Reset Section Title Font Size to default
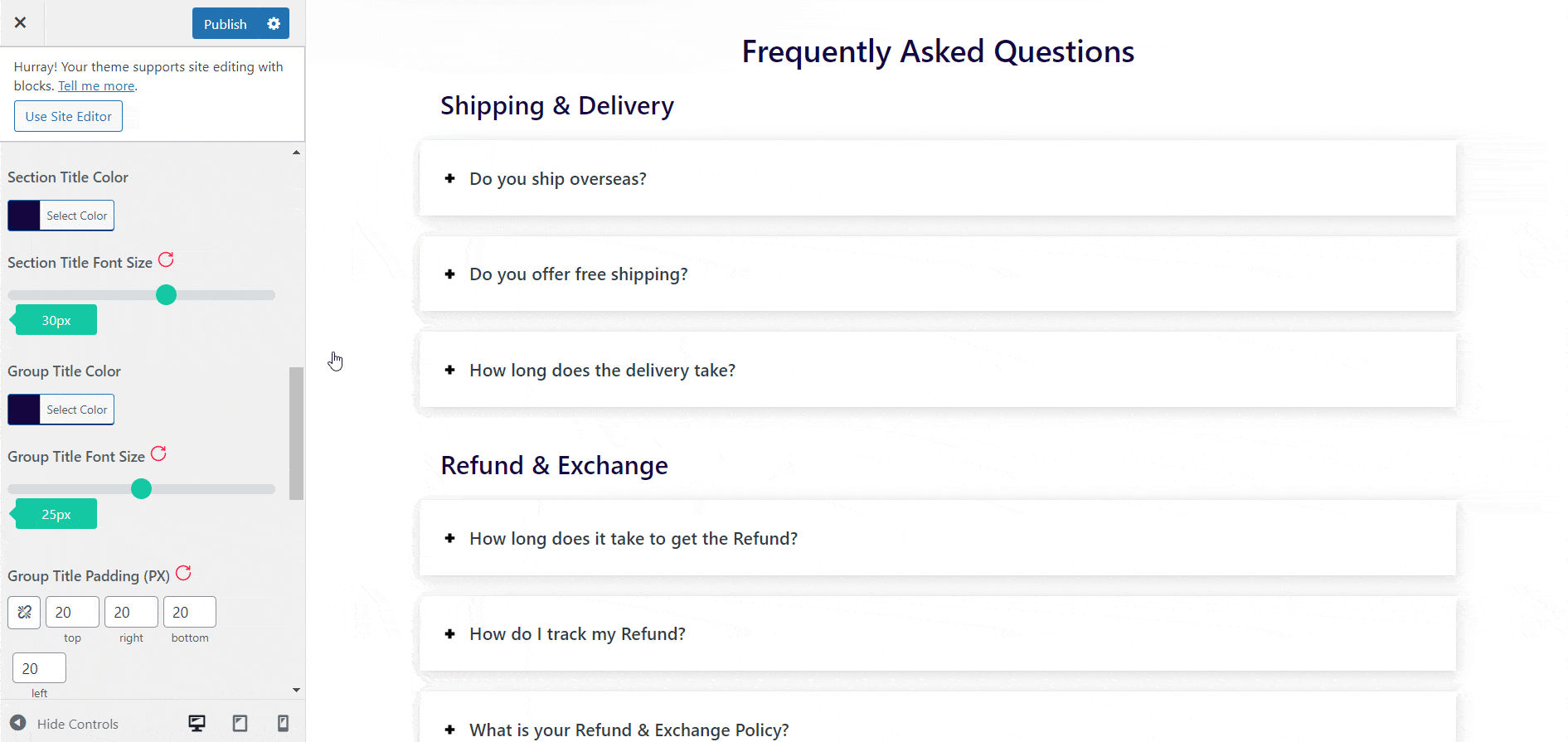The width and height of the screenshot is (1568, 742). pyautogui.click(x=167, y=259)
